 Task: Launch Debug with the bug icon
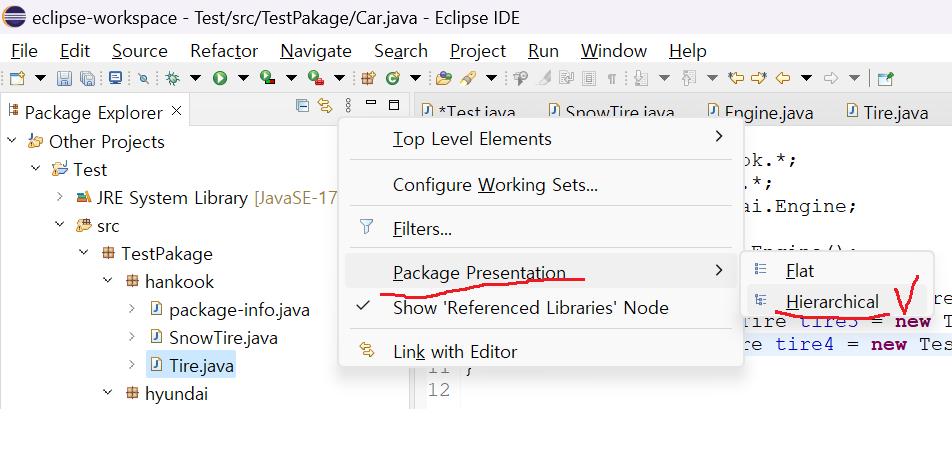(x=173, y=78)
